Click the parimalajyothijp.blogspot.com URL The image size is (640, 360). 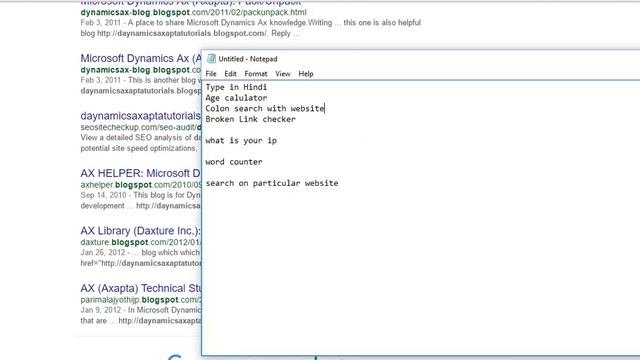click(141, 300)
